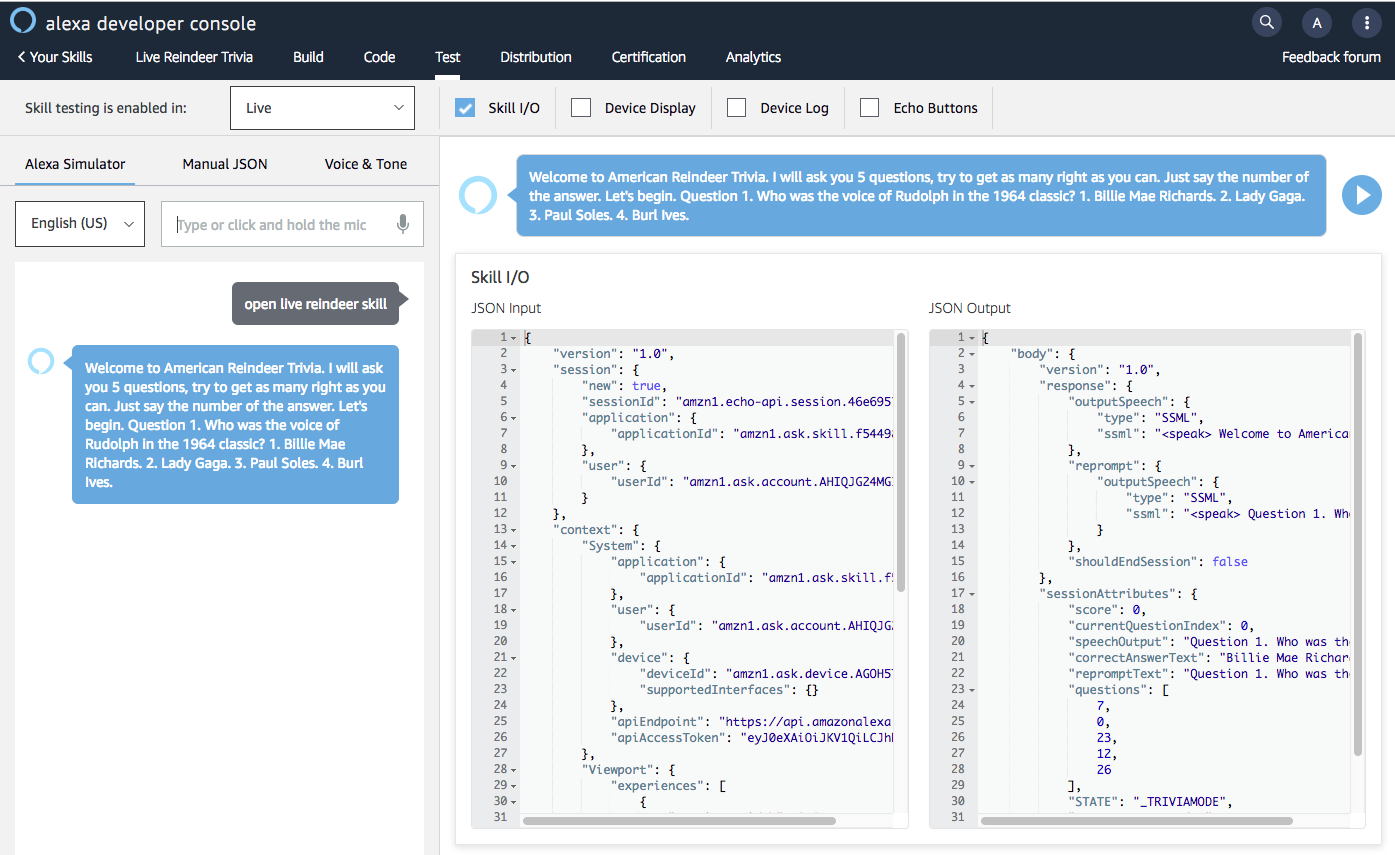Switch to the Manual JSON tab

pos(224,164)
